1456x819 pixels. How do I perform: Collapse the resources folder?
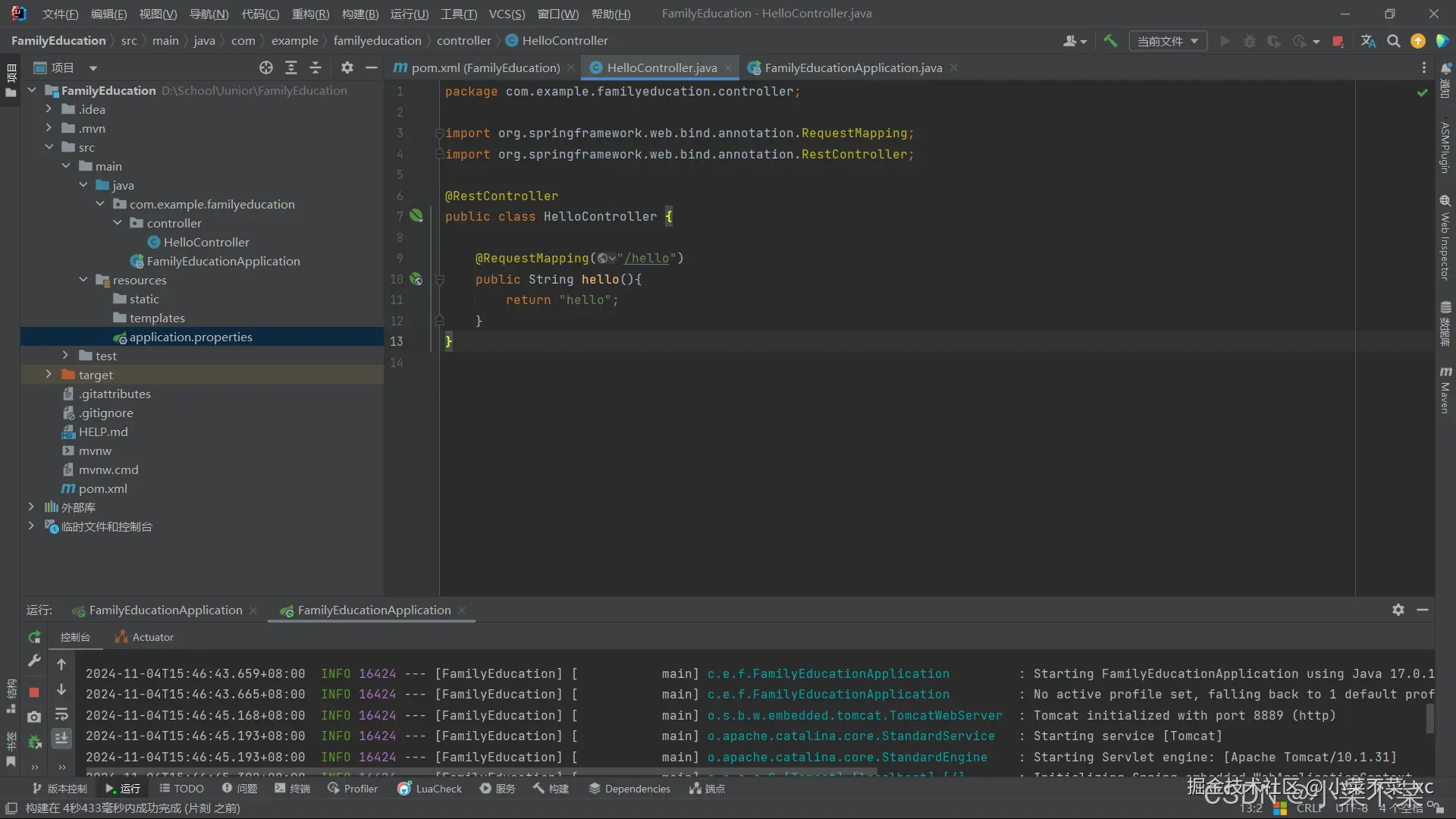tap(83, 280)
